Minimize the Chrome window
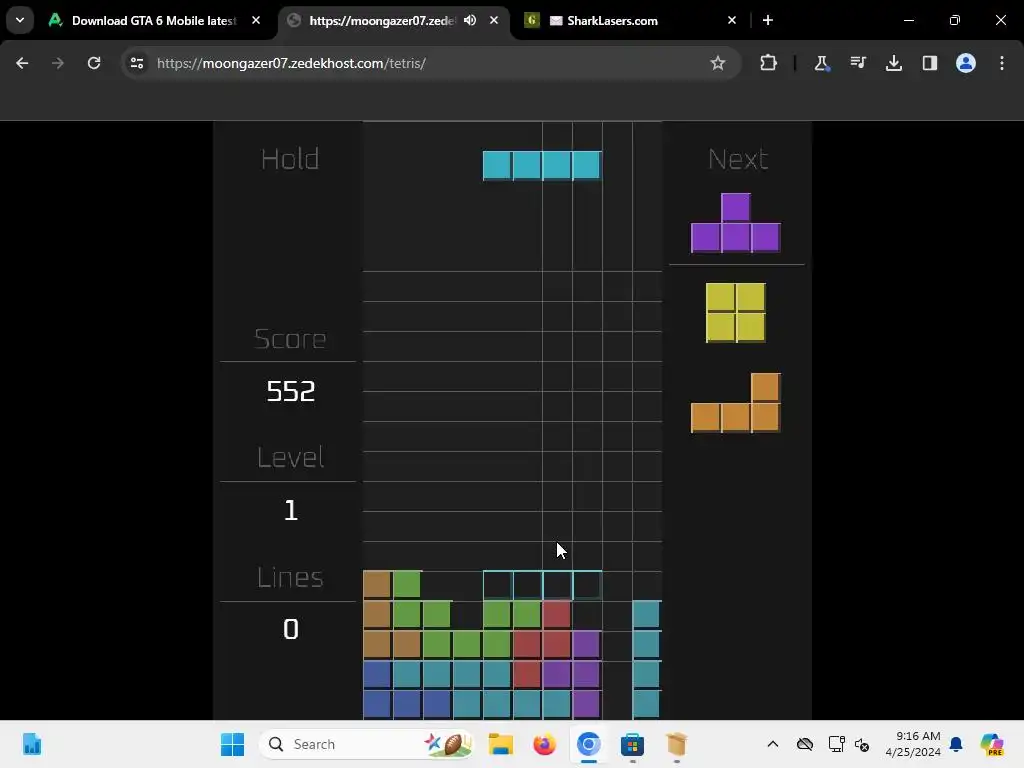The width and height of the screenshot is (1024, 768). pyautogui.click(x=909, y=20)
